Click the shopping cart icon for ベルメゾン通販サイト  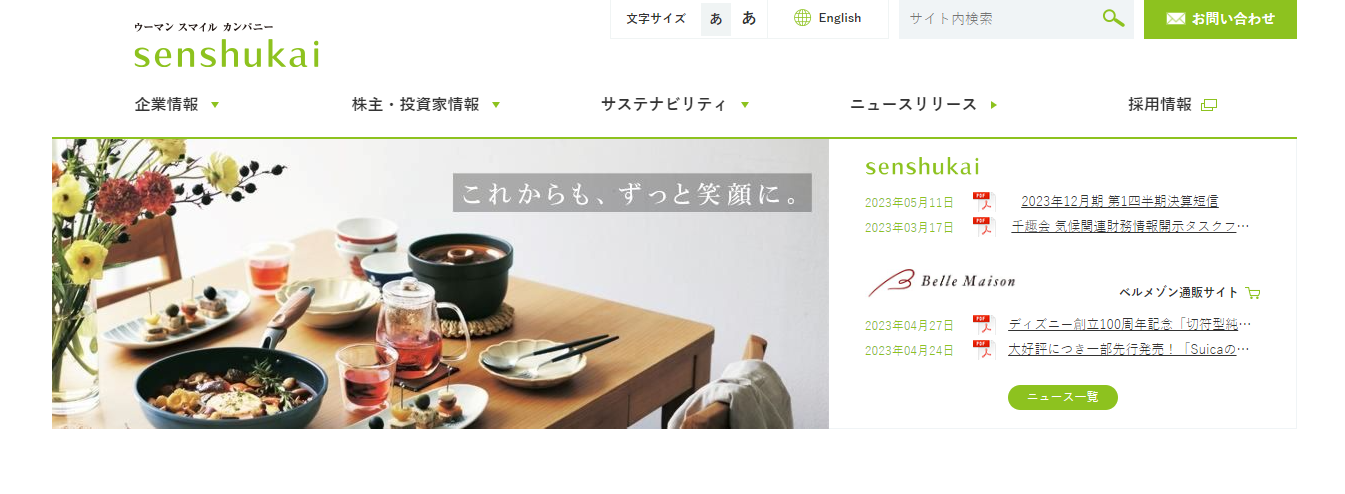pyautogui.click(x=1253, y=293)
